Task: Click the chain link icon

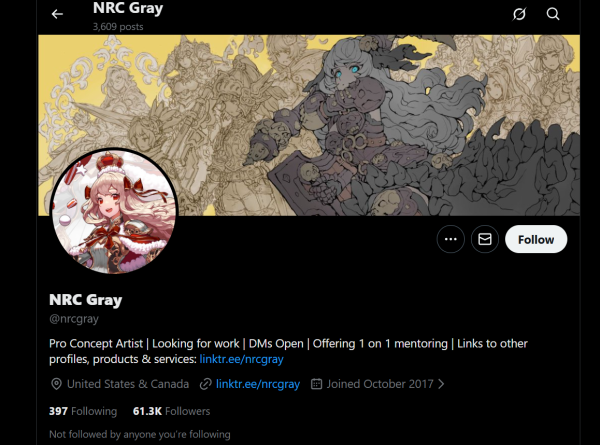Action: (205, 384)
